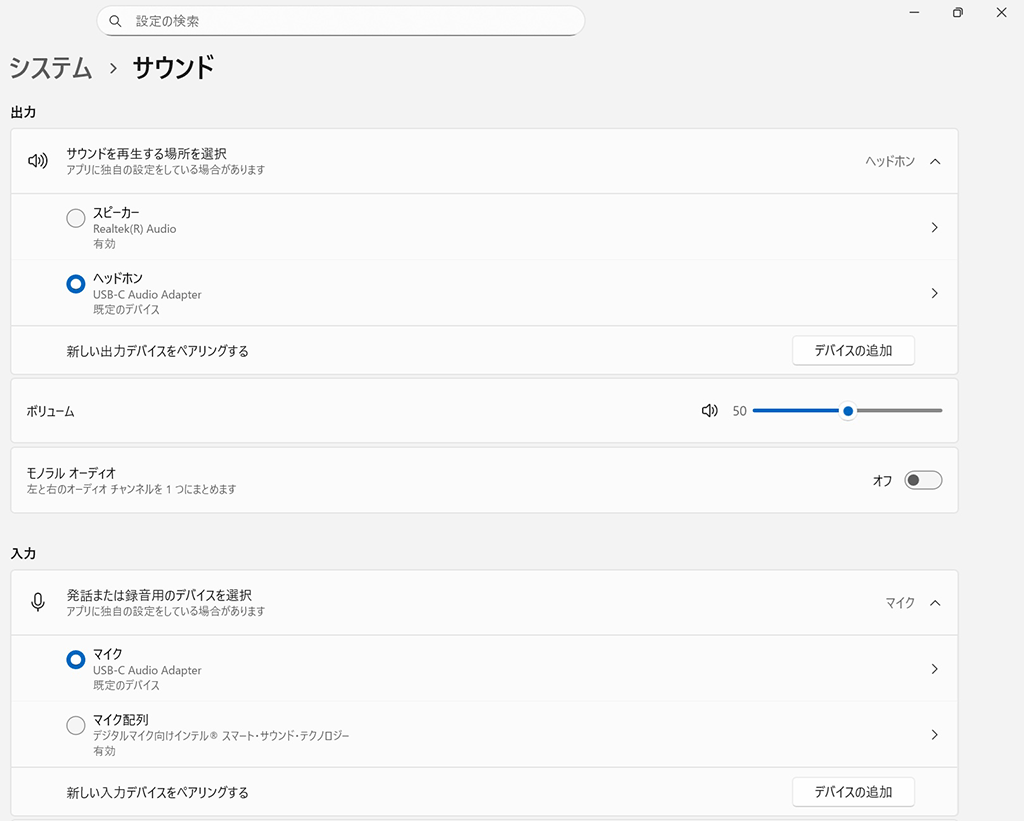The height and width of the screenshot is (821, 1024).
Task: Select the マイク USB-C Audio Adapter input
Action: click(76, 660)
